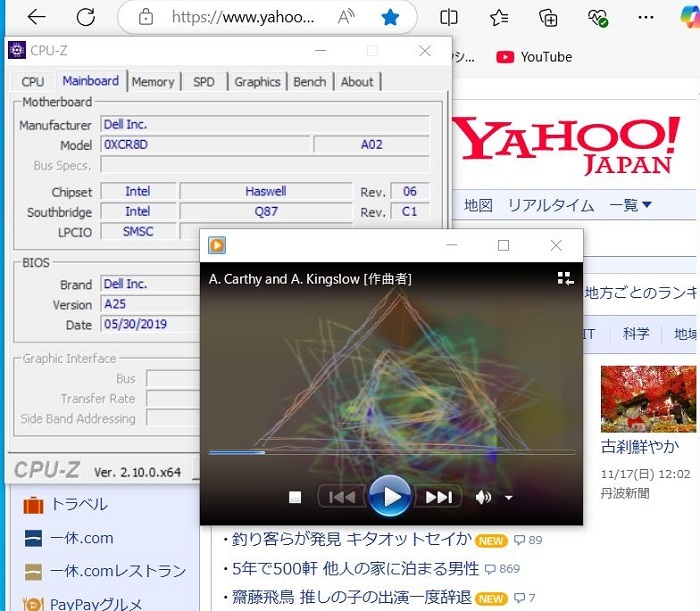700x611 pixels.
Task: Skip to the previous track in the media player
Action: pos(342,497)
